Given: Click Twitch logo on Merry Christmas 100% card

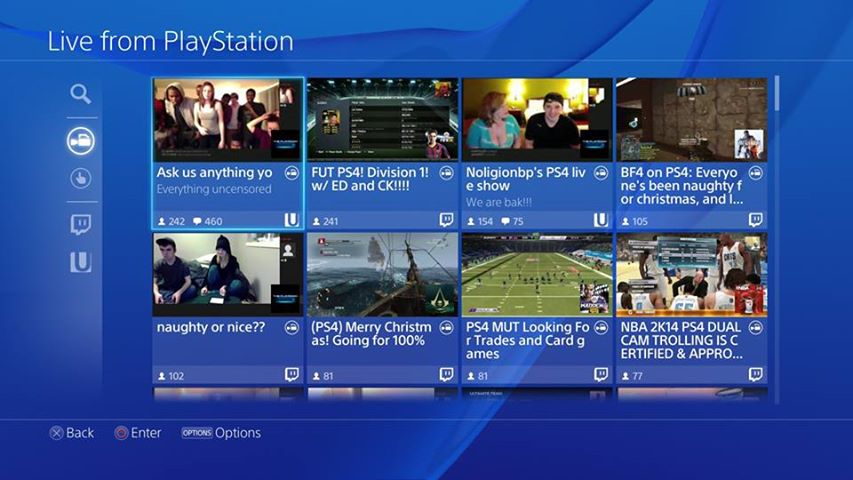Looking at the screenshot, I should pyautogui.click(x=446, y=374).
